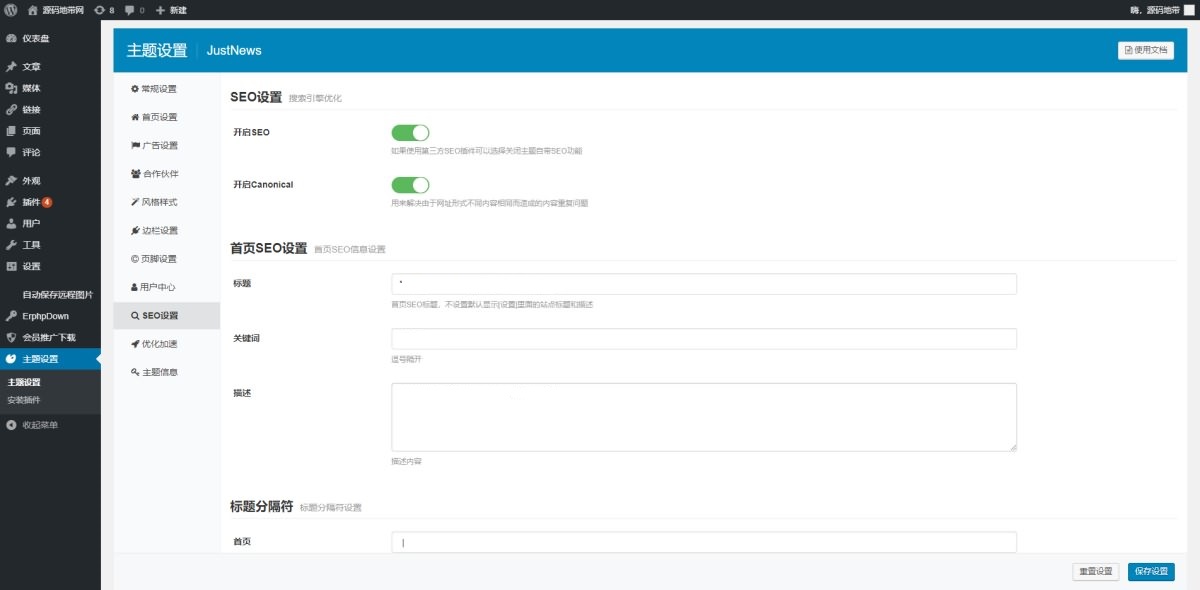Image resolution: width=1200 pixels, height=590 pixels.
Task: Click the WordPress logo in admin bar
Action: [9, 9]
